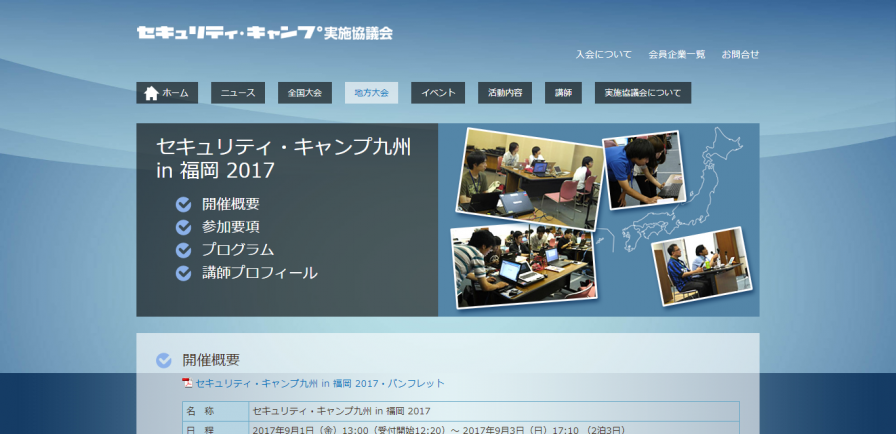Click the セキュリティ・キャンプ実施協議会 site logo

(265, 33)
